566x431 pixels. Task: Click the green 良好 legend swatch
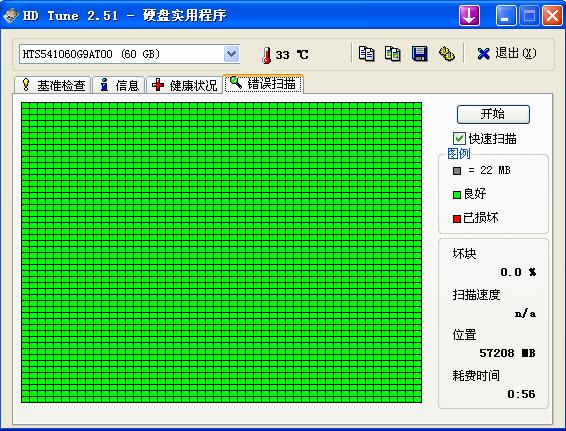click(x=457, y=195)
